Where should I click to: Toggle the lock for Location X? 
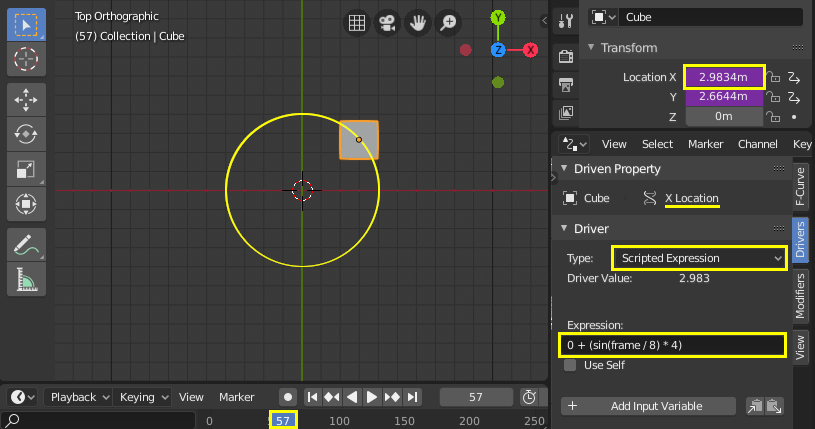click(774, 77)
